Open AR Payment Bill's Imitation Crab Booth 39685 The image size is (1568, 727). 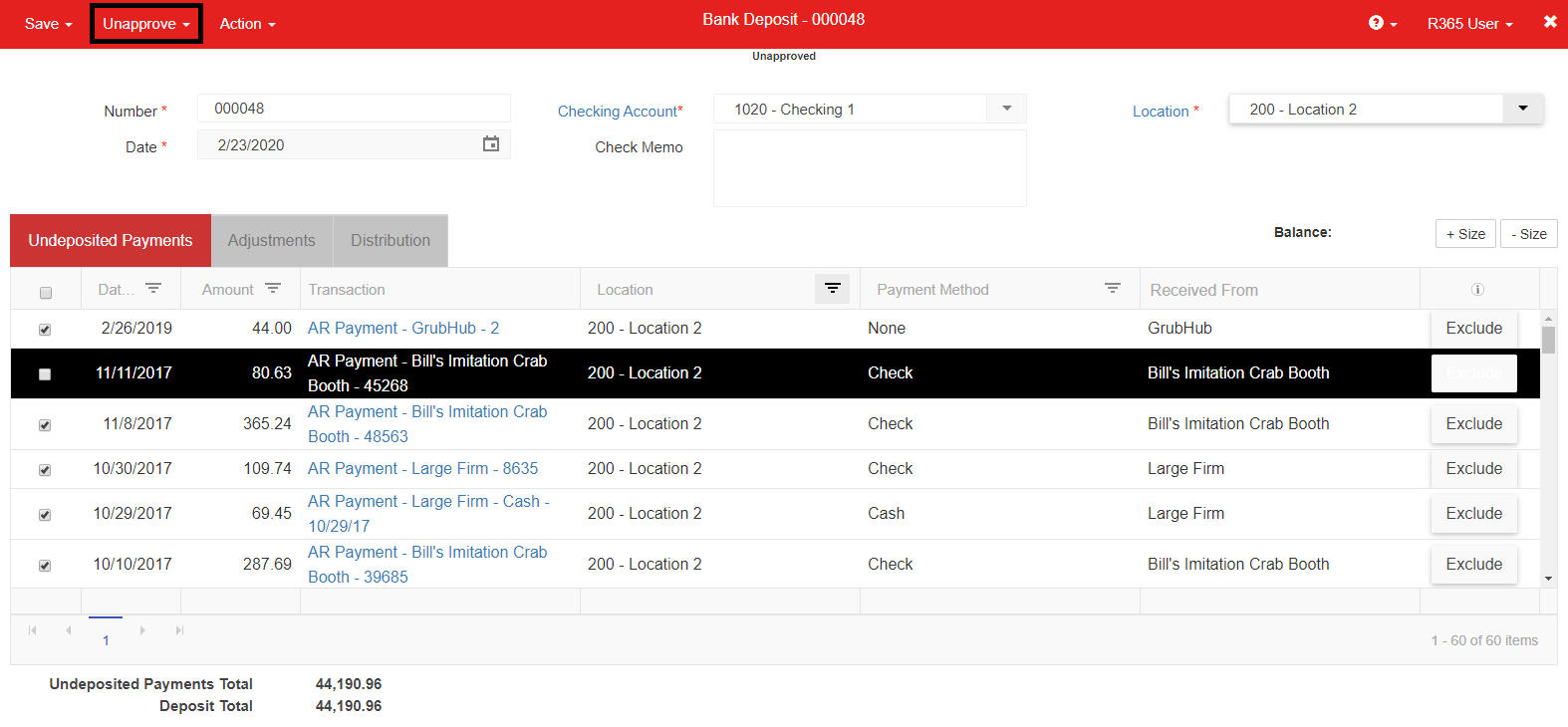[427, 564]
